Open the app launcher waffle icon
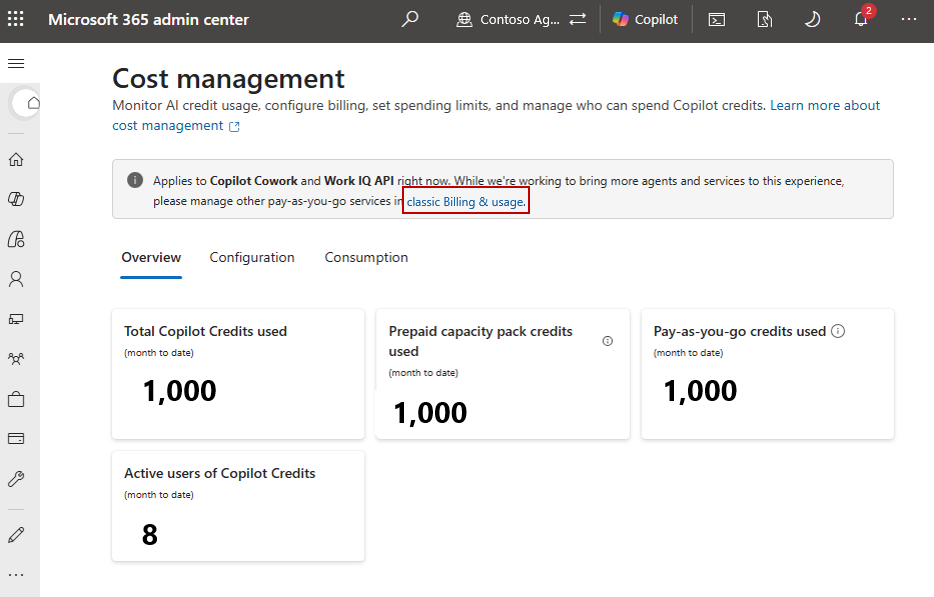934x597 pixels. click(16, 19)
